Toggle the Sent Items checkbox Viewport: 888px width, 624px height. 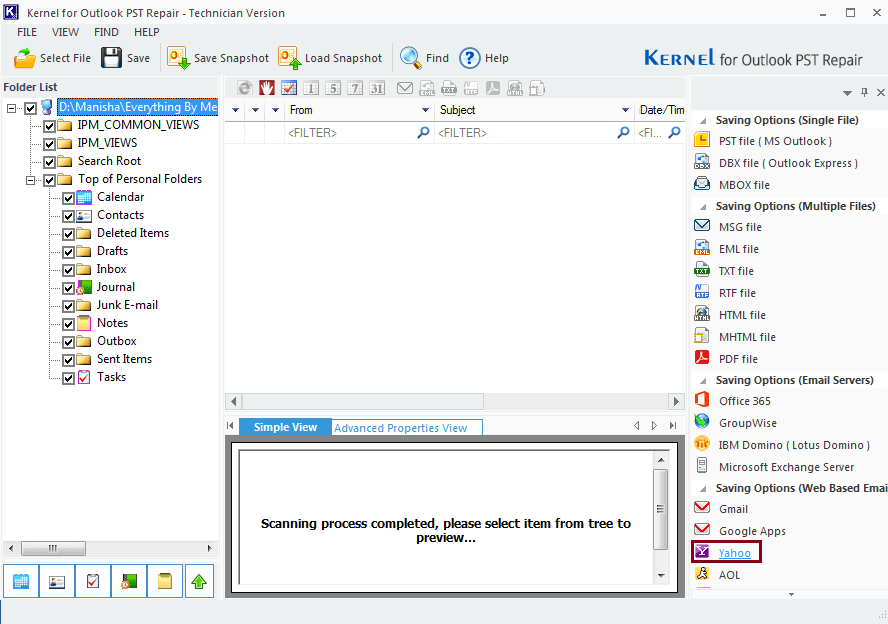(x=69, y=360)
